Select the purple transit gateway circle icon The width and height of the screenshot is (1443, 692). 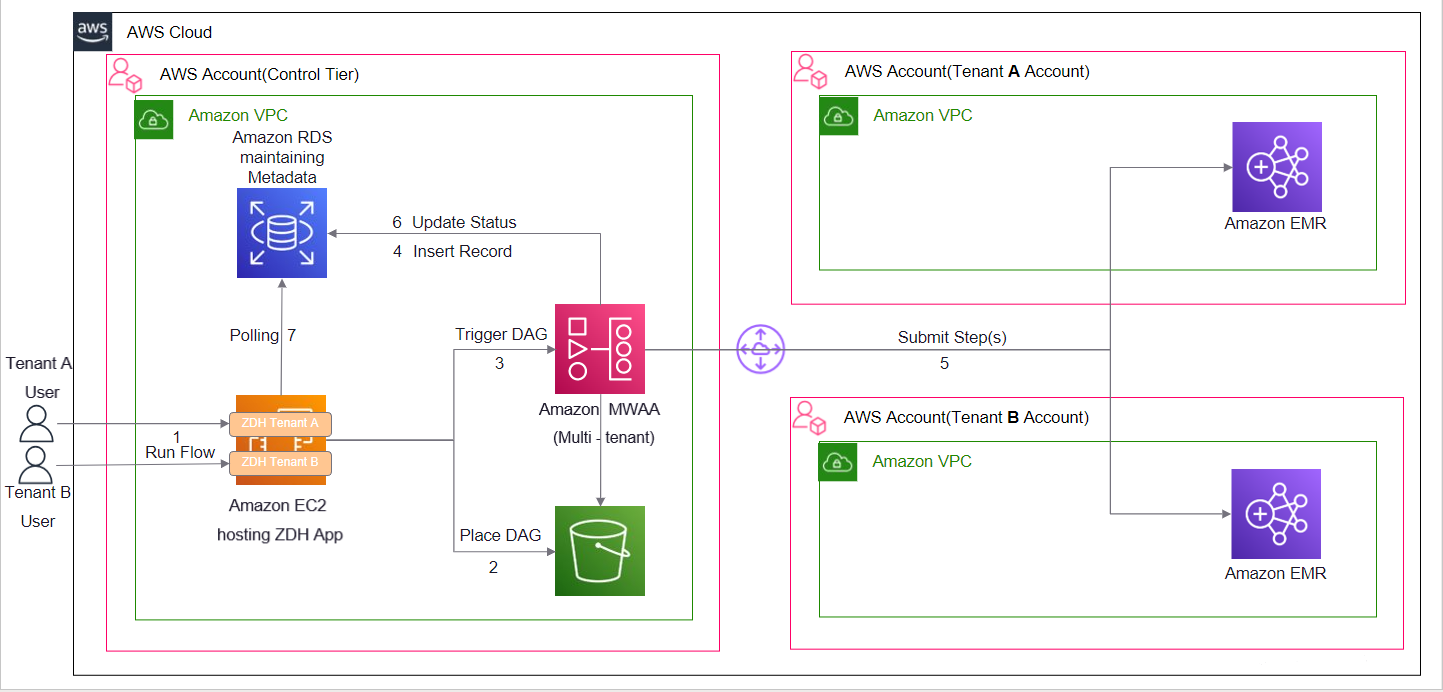(761, 349)
